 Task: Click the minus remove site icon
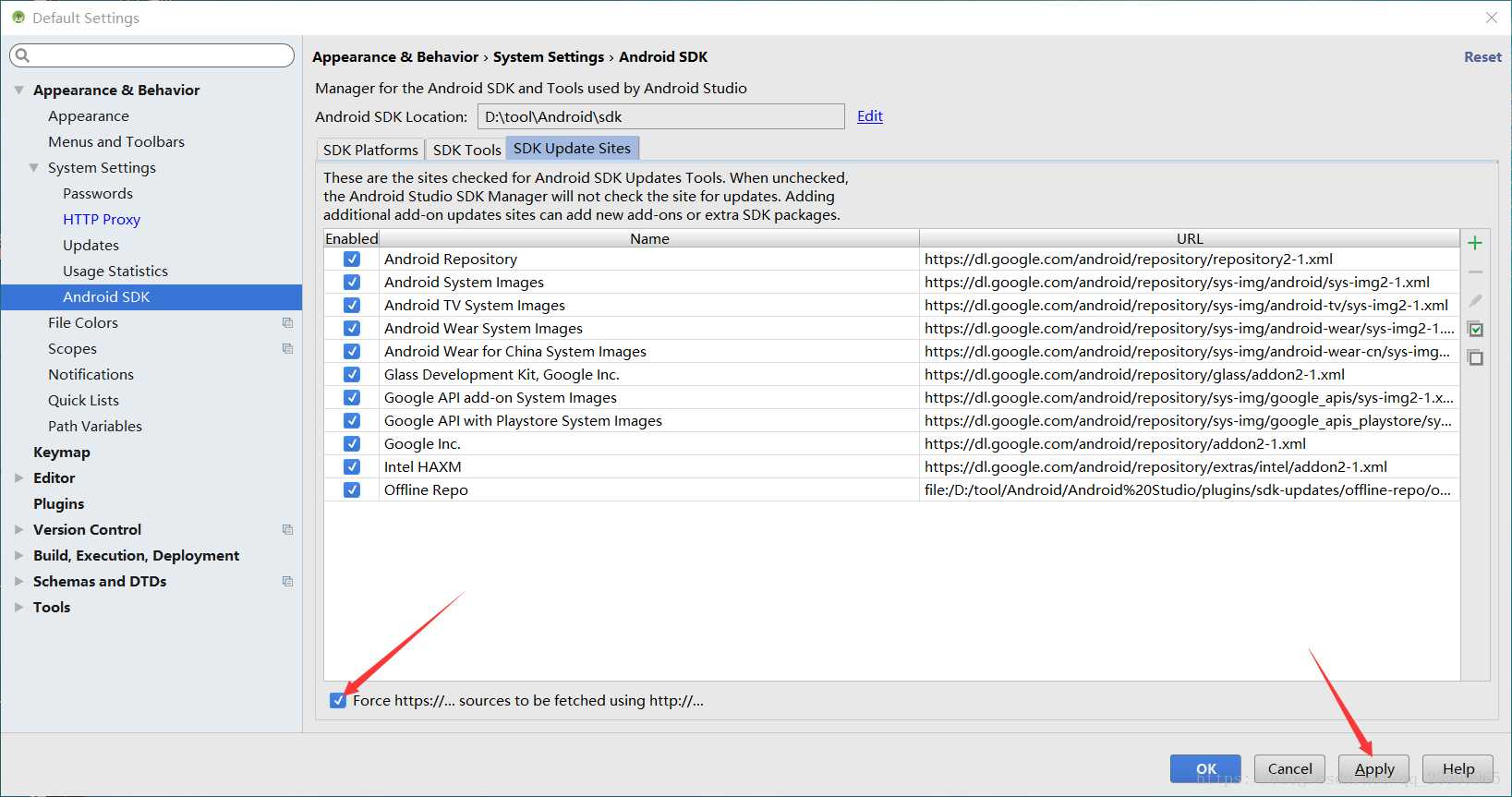point(1475,272)
